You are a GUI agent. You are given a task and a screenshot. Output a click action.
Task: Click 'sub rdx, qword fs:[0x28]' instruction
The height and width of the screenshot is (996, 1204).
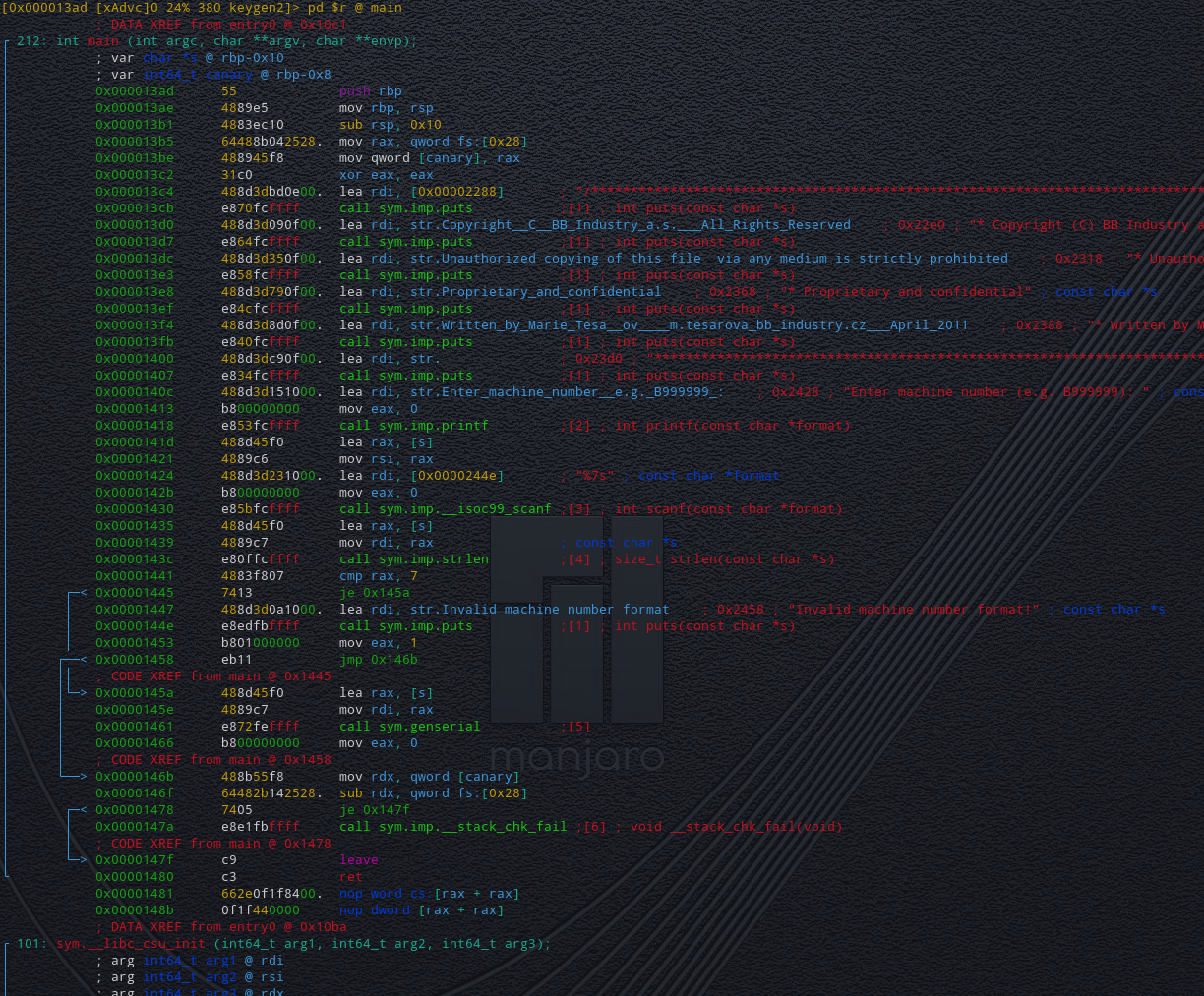[x=434, y=793]
